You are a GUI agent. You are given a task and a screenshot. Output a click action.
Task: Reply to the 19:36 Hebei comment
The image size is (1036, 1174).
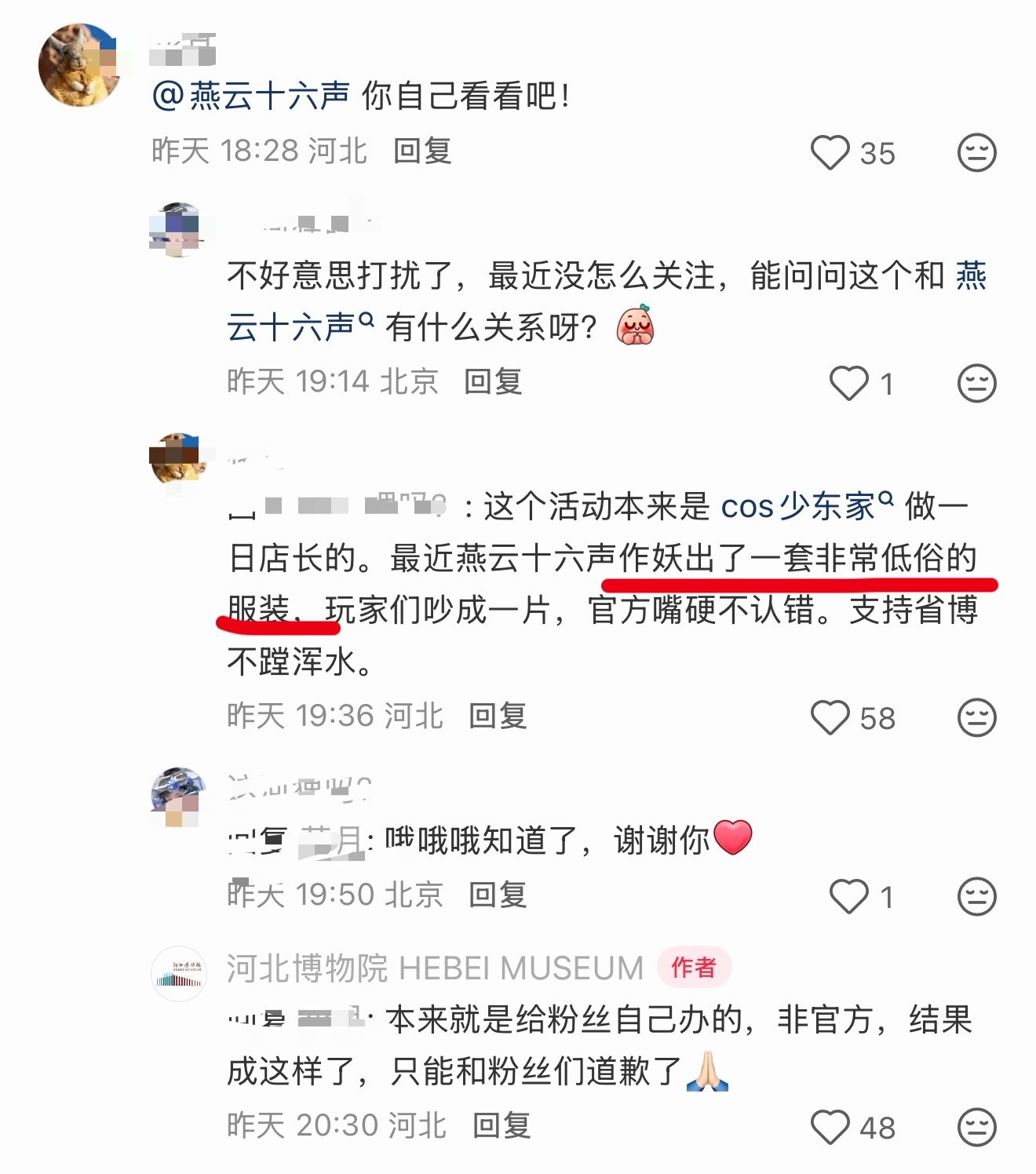pyautogui.click(x=498, y=716)
